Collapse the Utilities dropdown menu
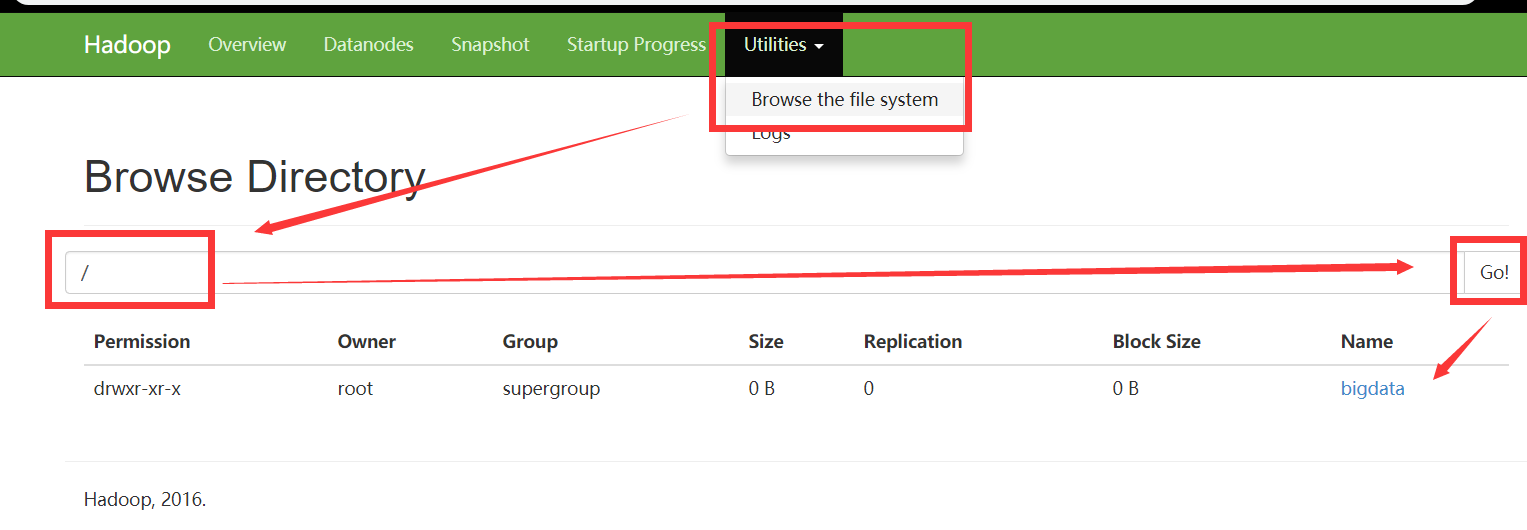The image size is (1527, 530). [784, 45]
